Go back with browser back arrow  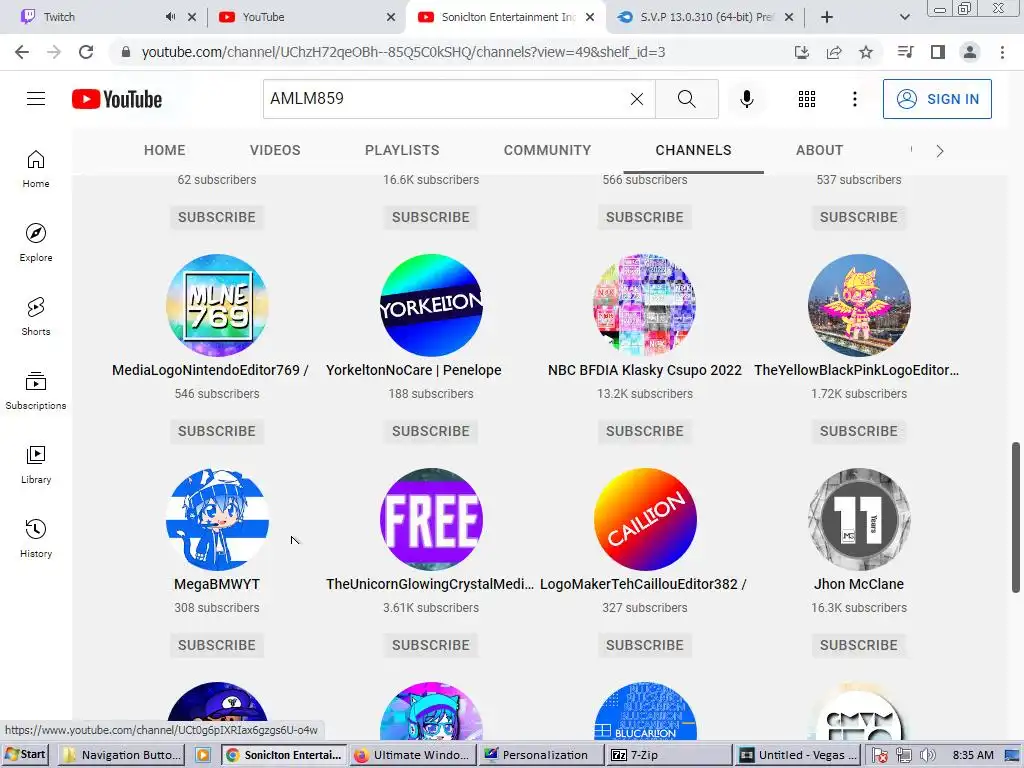click(22, 52)
